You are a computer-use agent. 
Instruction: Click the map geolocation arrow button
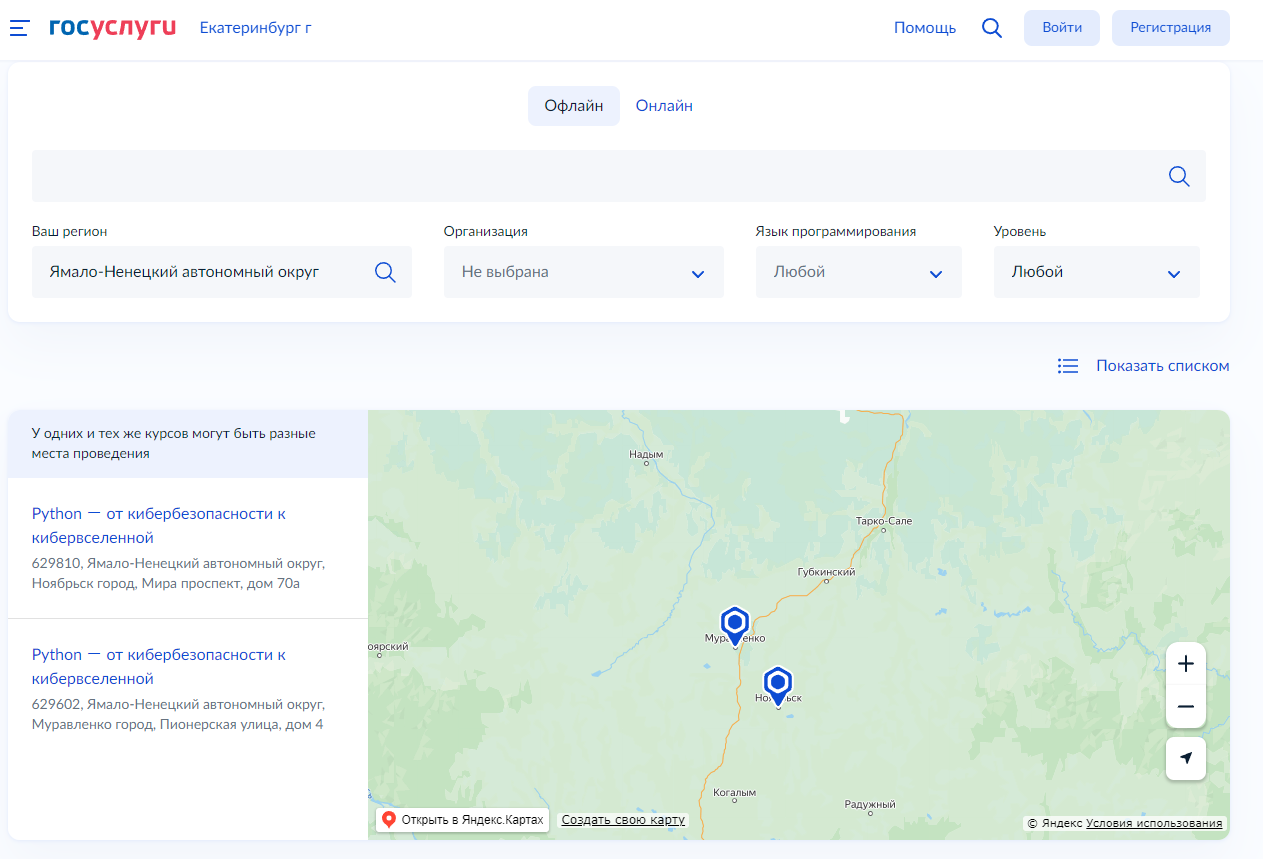pyautogui.click(x=1186, y=758)
